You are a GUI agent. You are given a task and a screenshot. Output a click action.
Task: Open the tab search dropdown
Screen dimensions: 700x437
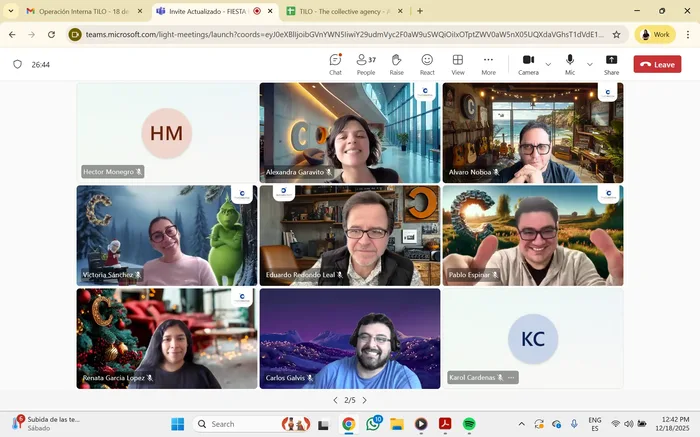11,11
